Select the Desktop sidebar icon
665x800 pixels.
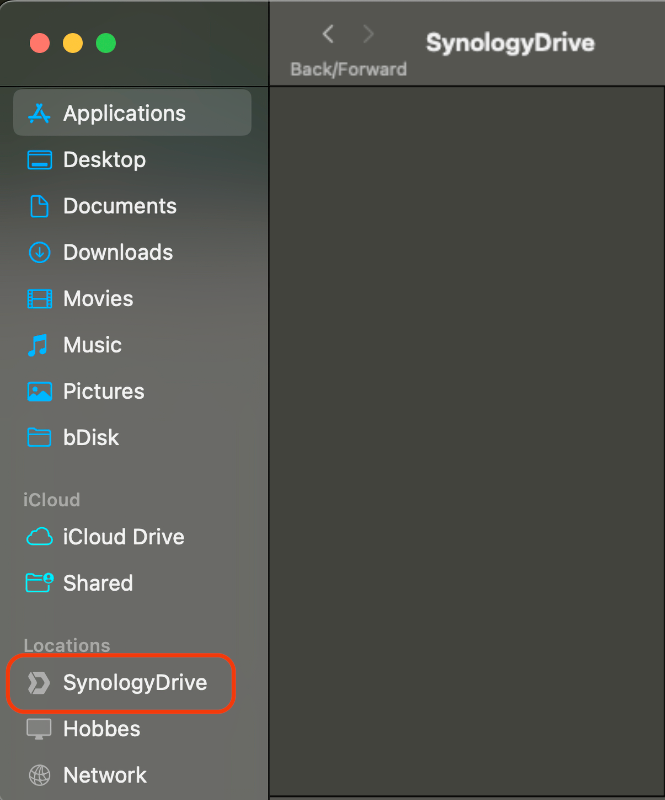pyautogui.click(x=39, y=160)
